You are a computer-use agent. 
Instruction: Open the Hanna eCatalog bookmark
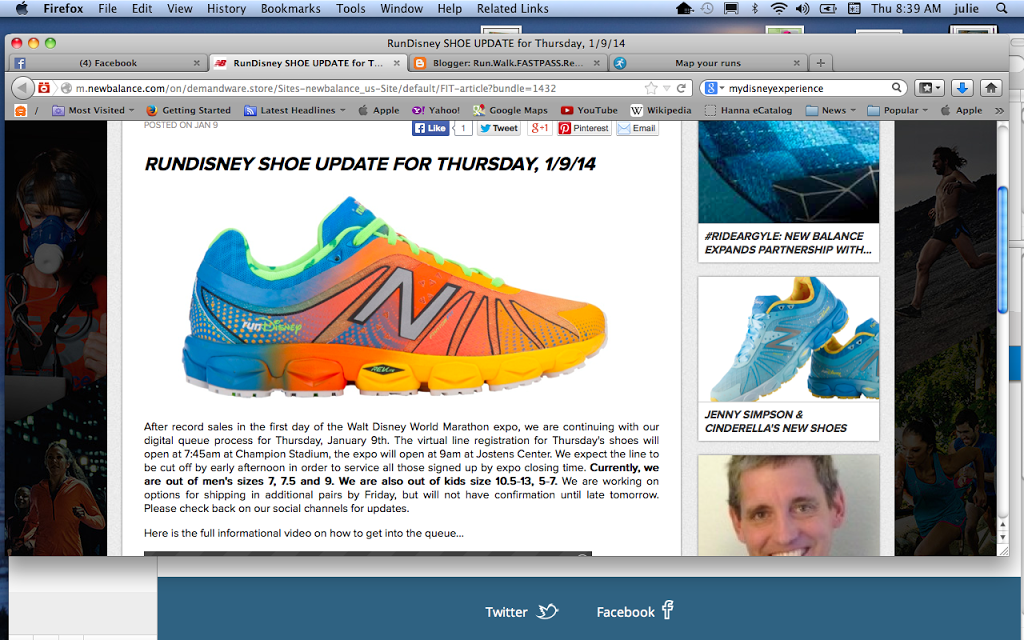pos(748,110)
